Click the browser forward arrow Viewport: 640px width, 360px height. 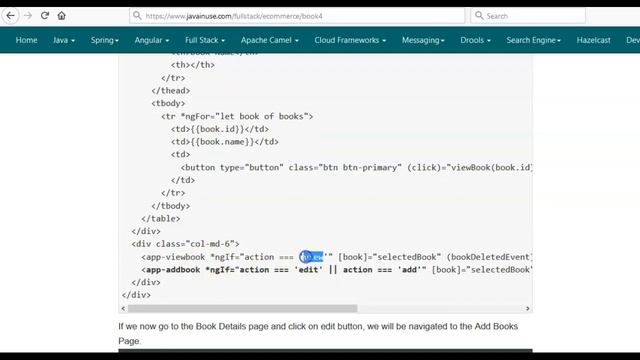point(28,16)
